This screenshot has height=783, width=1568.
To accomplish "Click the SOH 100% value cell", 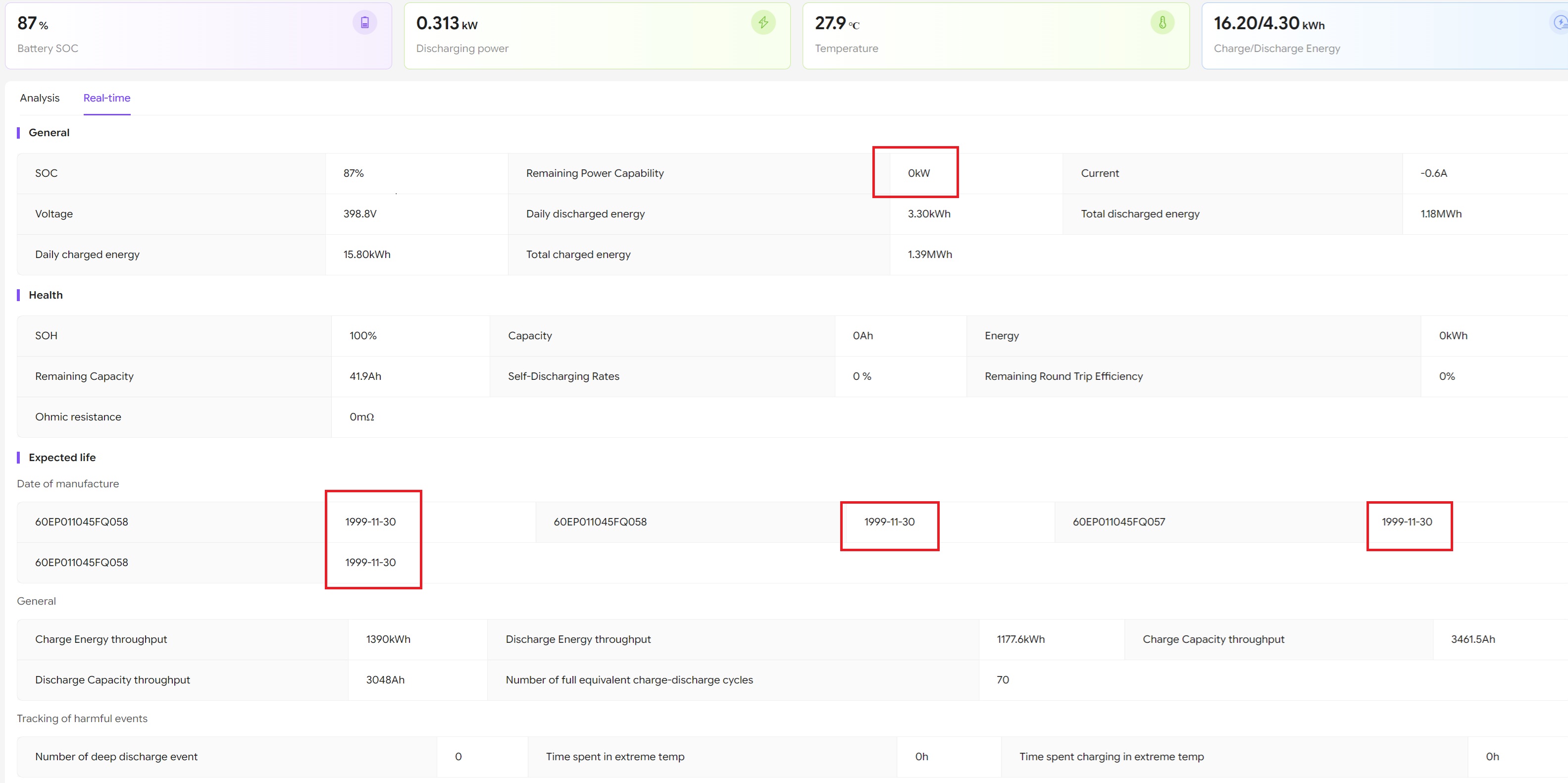I will coord(363,336).
